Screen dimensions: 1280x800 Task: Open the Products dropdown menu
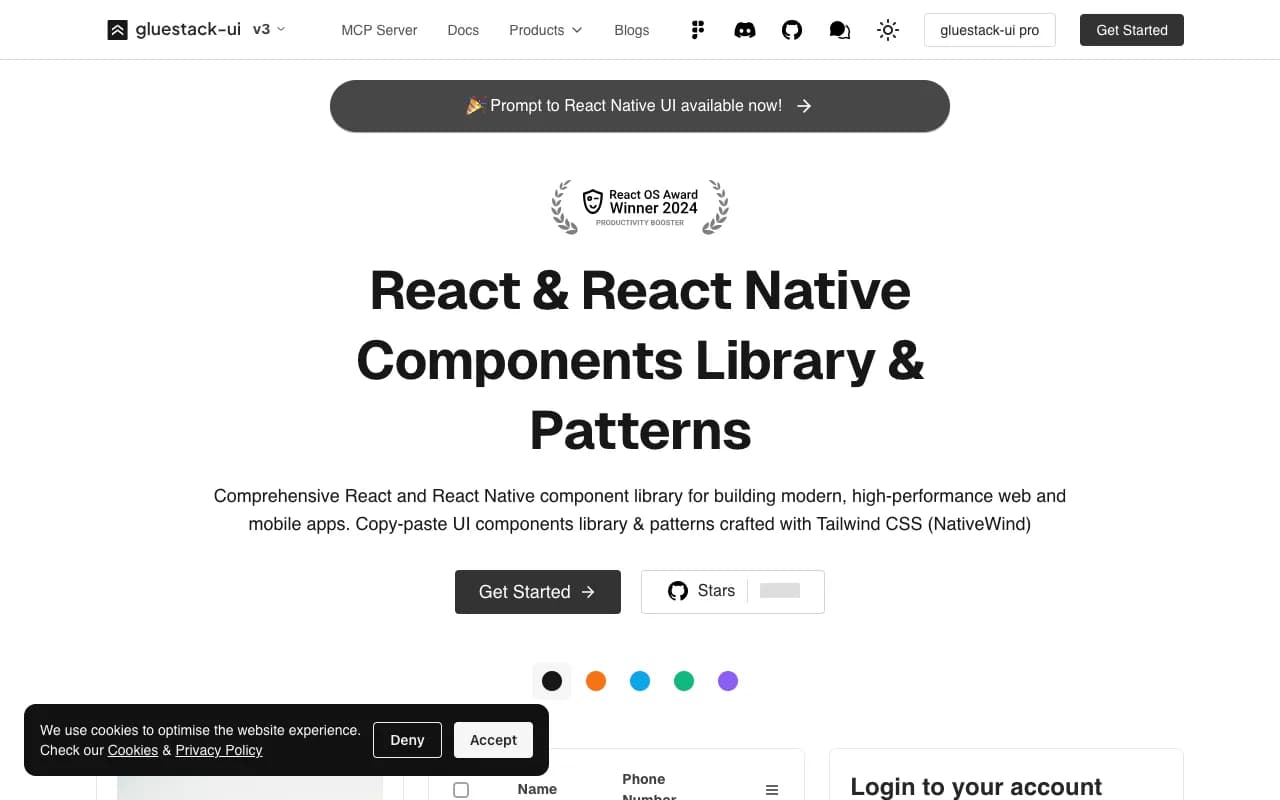point(545,30)
